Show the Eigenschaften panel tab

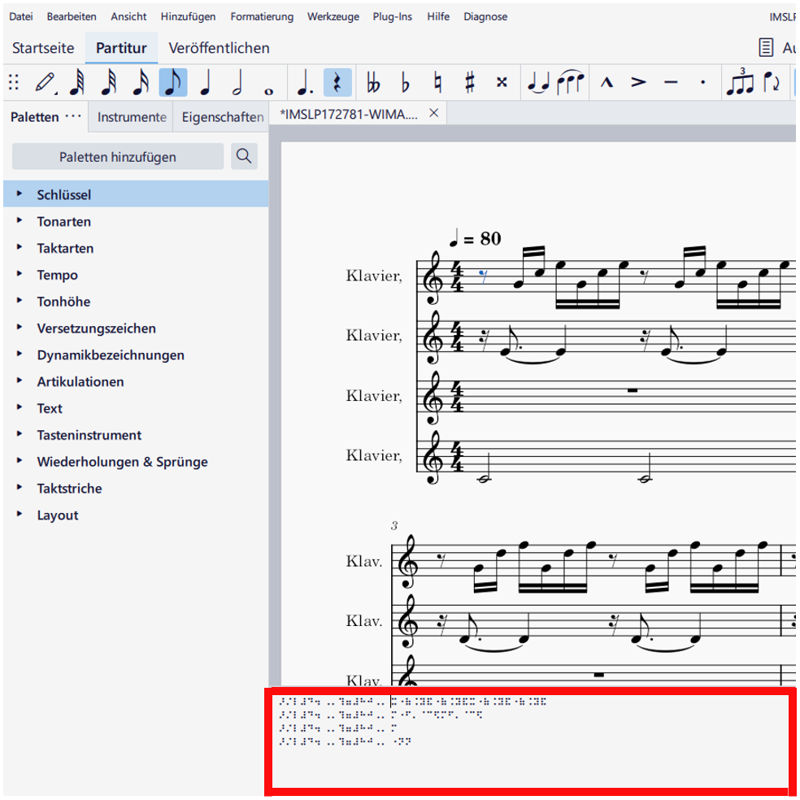222,117
